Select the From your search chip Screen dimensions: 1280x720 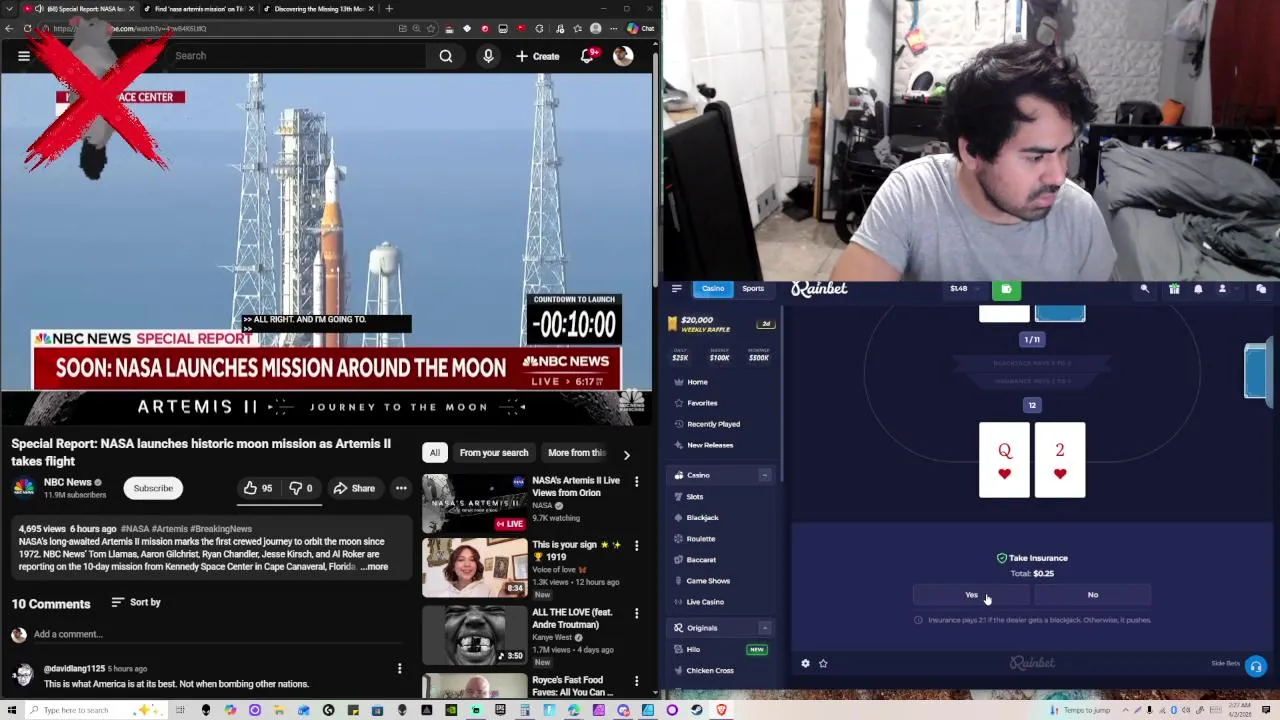(x=494, y=453)
